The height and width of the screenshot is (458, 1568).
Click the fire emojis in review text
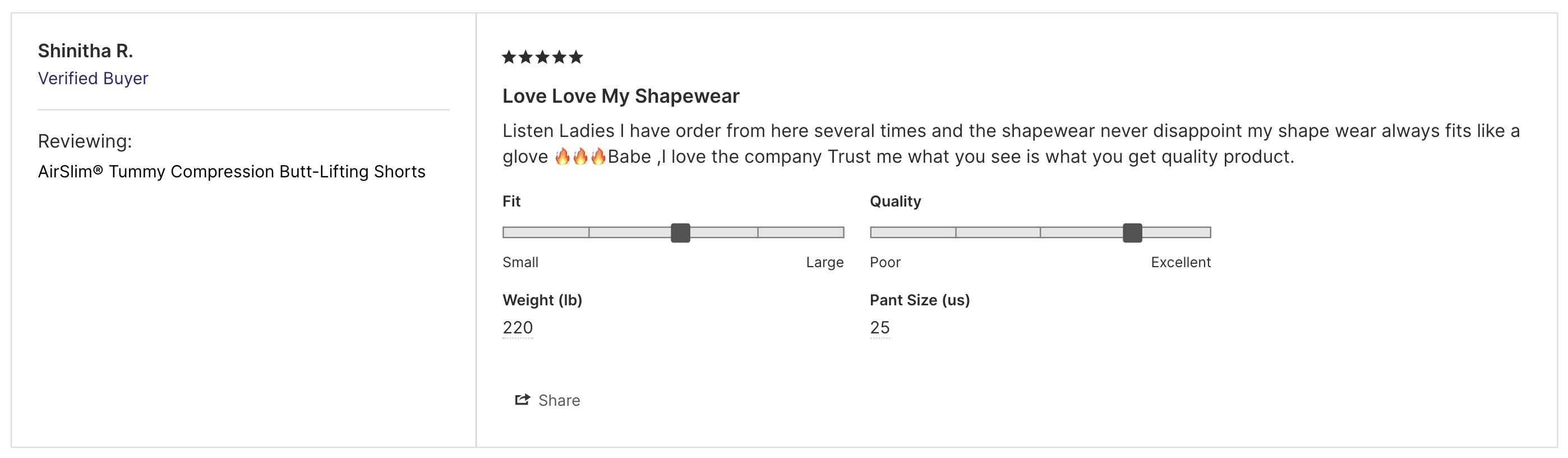580,157
